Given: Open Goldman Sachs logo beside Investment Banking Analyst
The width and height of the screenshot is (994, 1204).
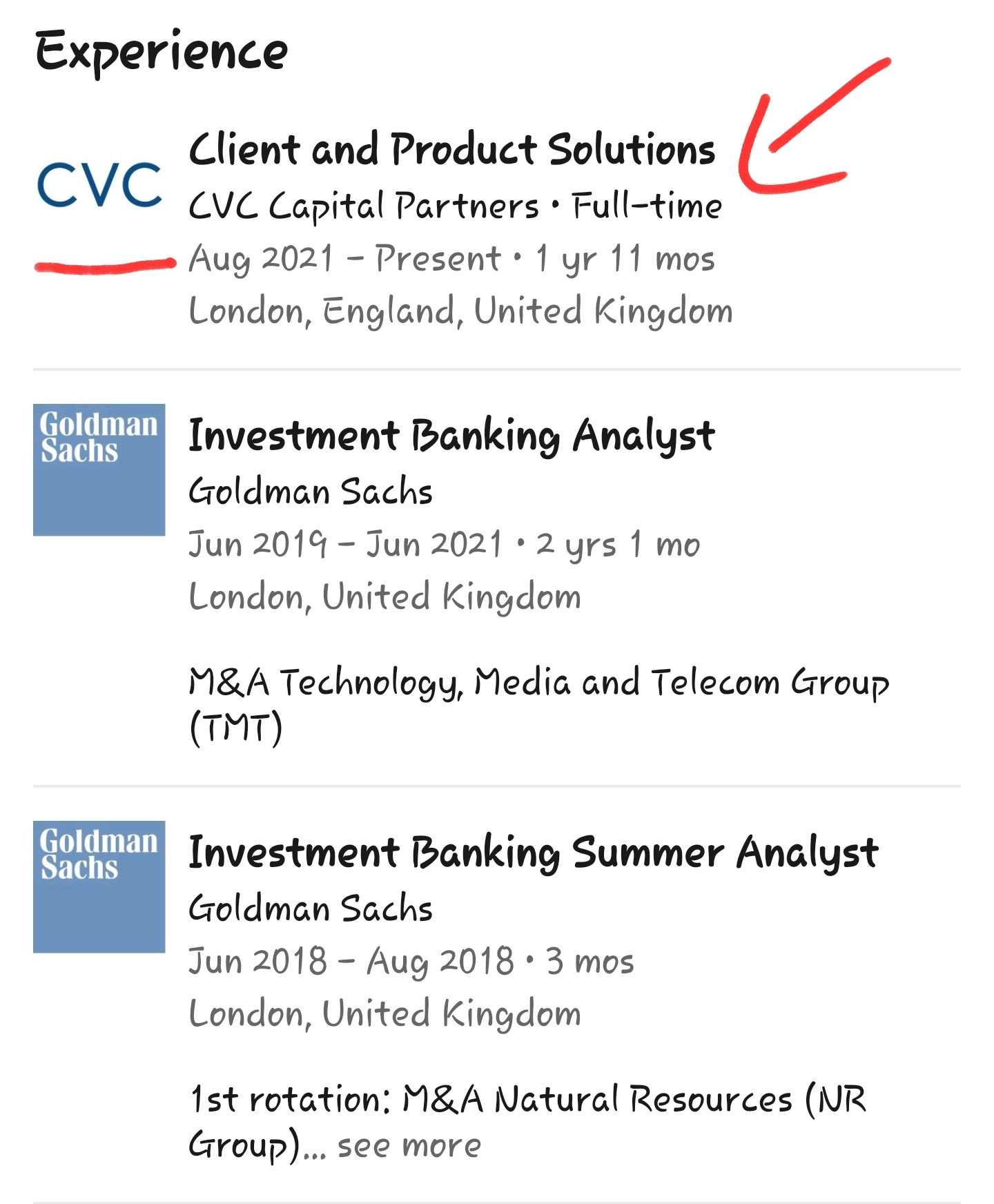Looking at the screenshot, I should (99, 469).
